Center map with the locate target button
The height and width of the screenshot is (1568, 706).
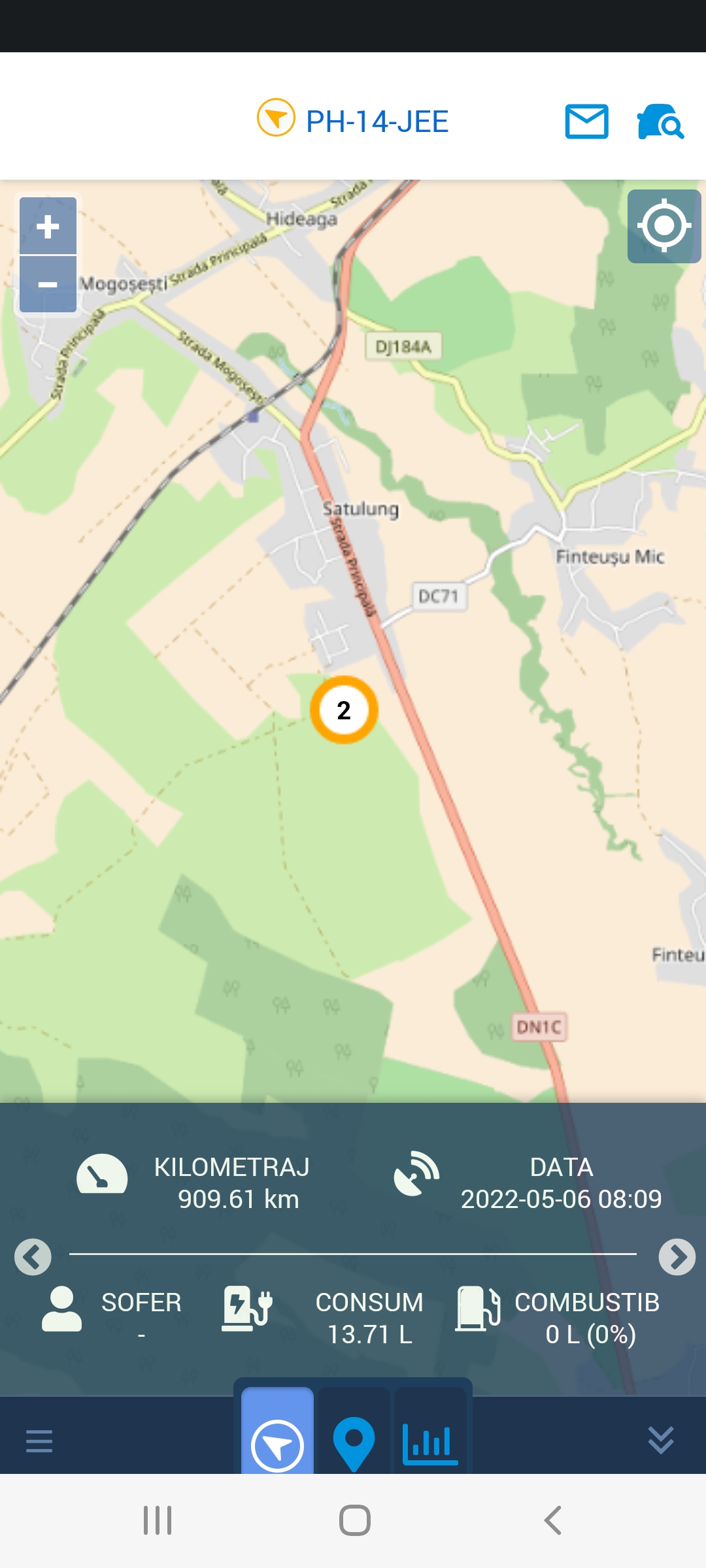(664, 226)
